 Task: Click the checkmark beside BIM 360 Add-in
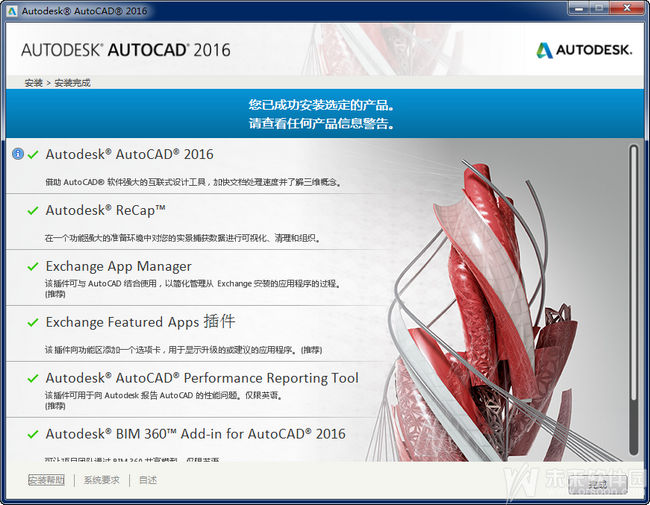(33, 434)
